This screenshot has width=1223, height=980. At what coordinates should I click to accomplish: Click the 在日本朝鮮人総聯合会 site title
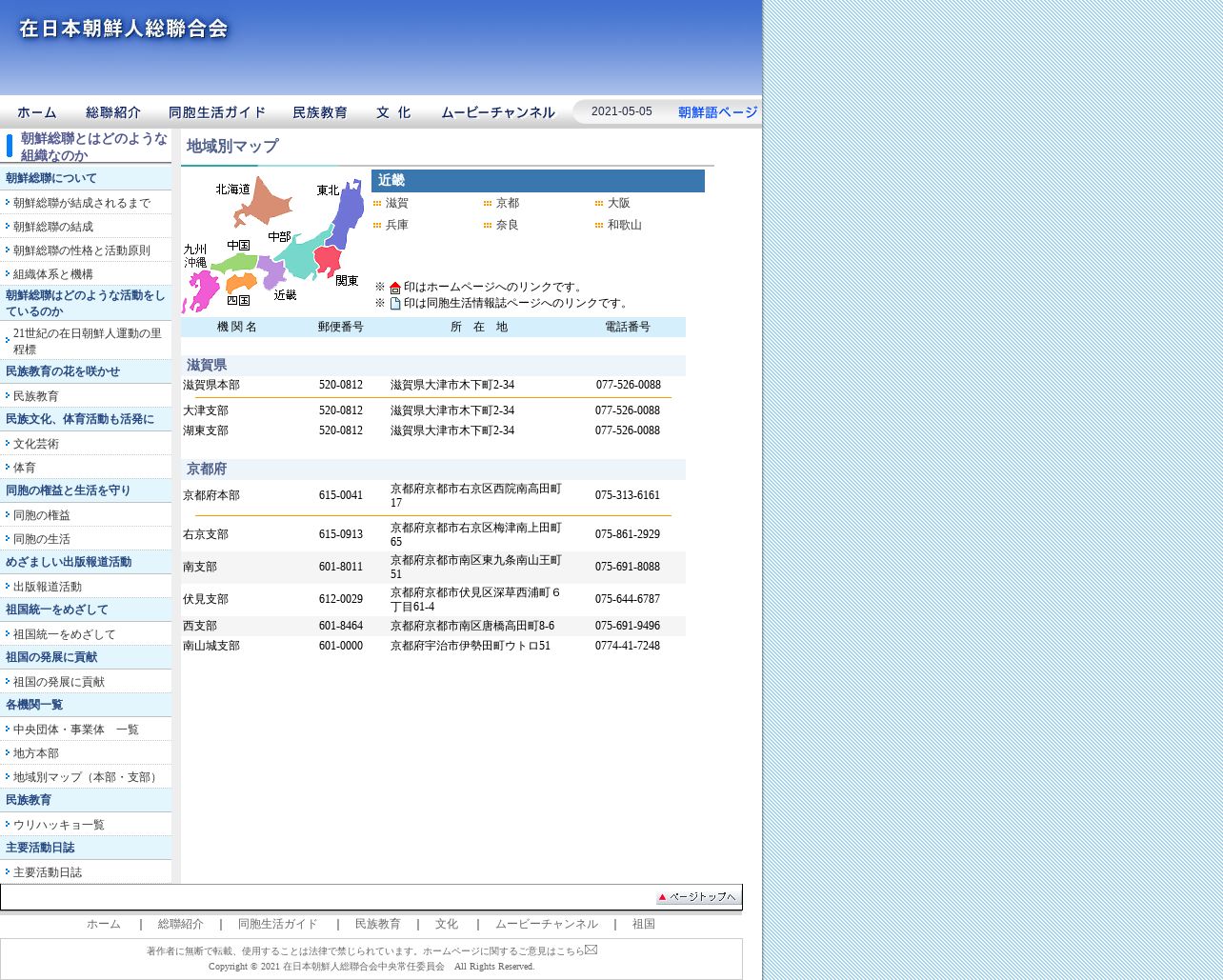[124, 29]
